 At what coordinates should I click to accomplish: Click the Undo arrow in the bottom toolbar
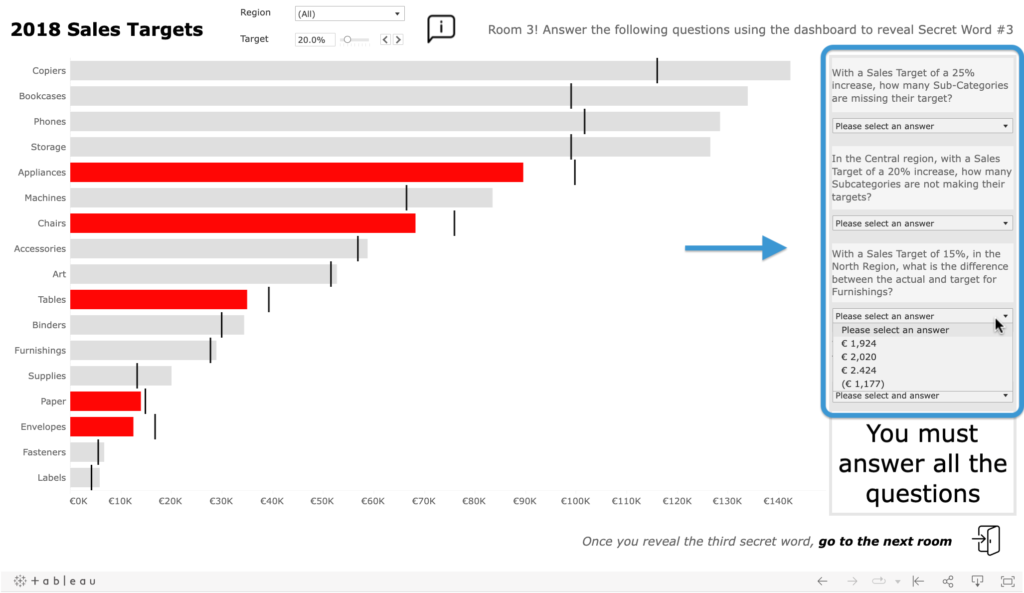pyautogui.click(x=821, y=581)
